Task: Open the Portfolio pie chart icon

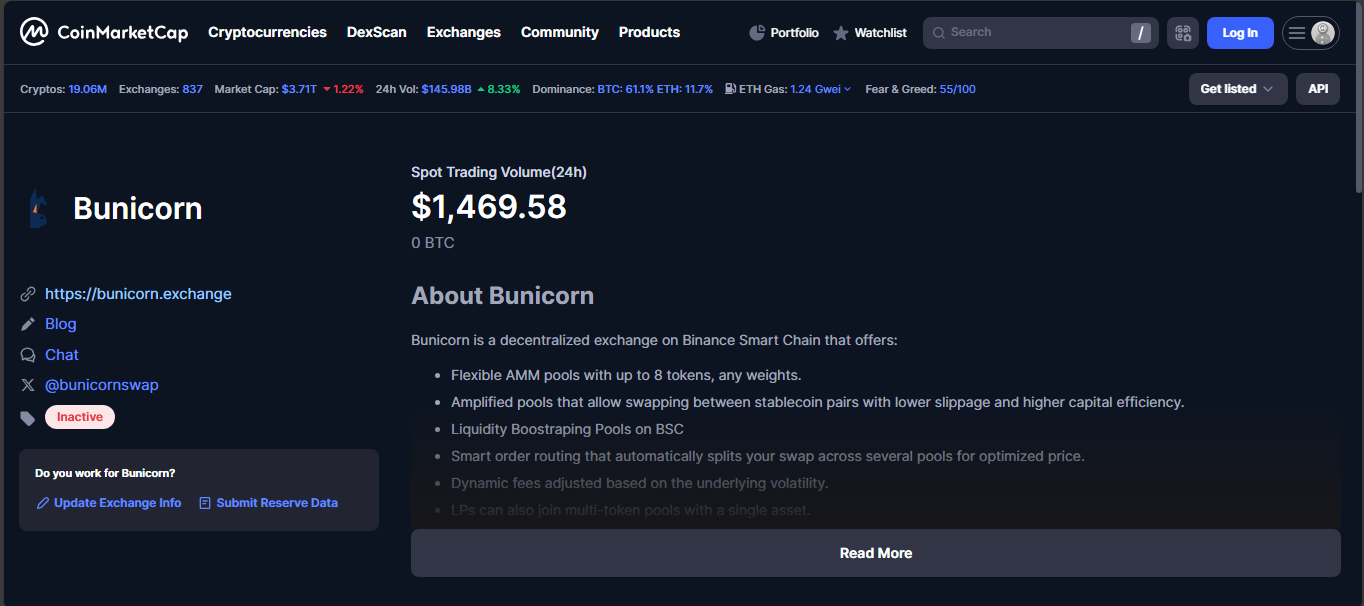Action: point(757,33)
